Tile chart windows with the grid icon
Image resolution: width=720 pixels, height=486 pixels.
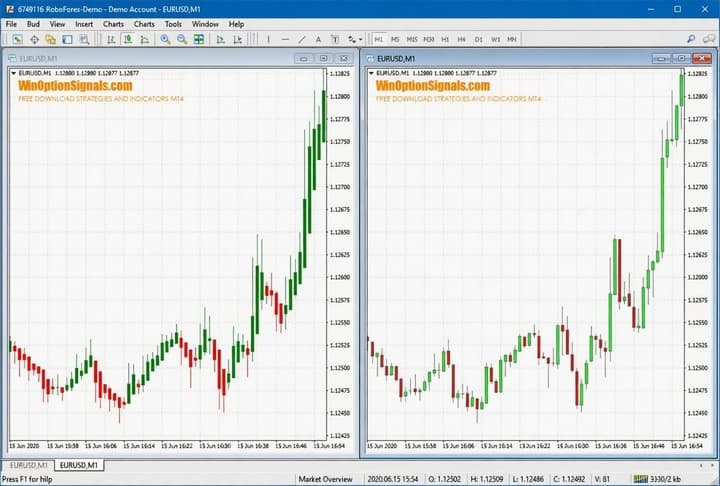click(x=199, y=40)
